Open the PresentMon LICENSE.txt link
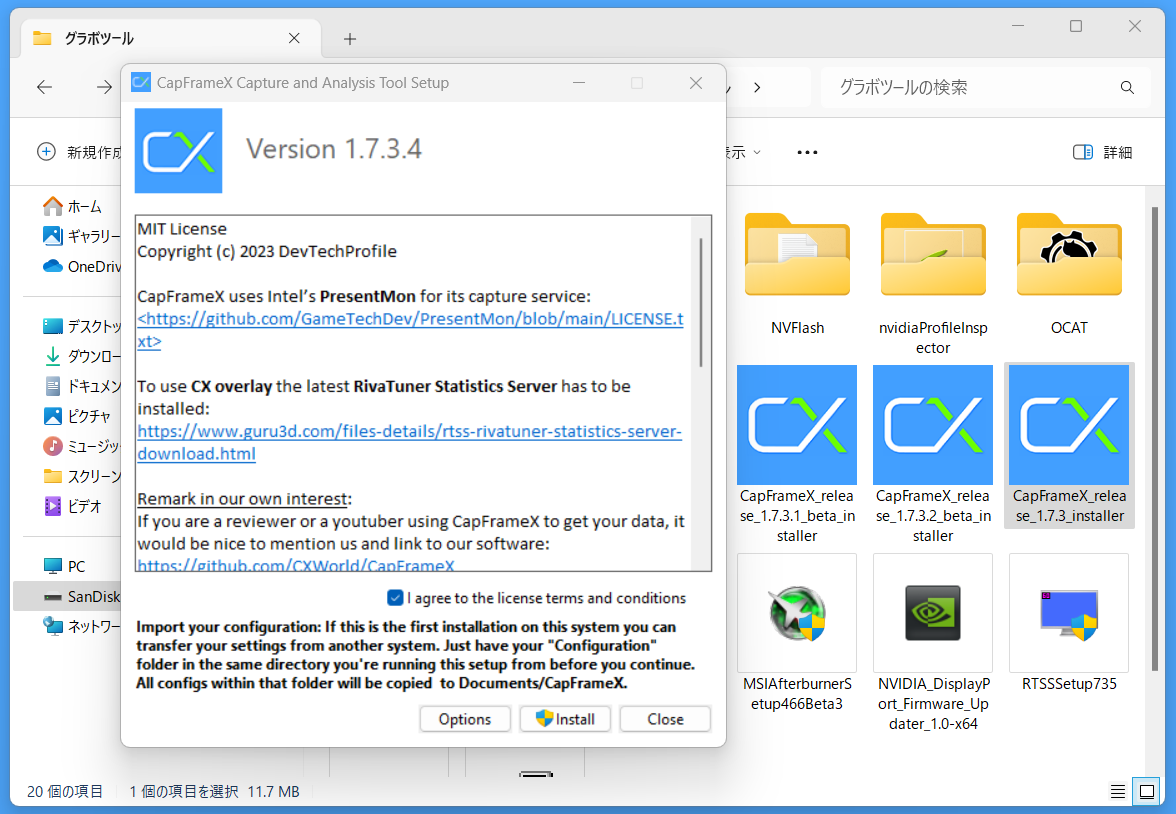Viewport: 1176px width, 814px height. pos(410,330)
